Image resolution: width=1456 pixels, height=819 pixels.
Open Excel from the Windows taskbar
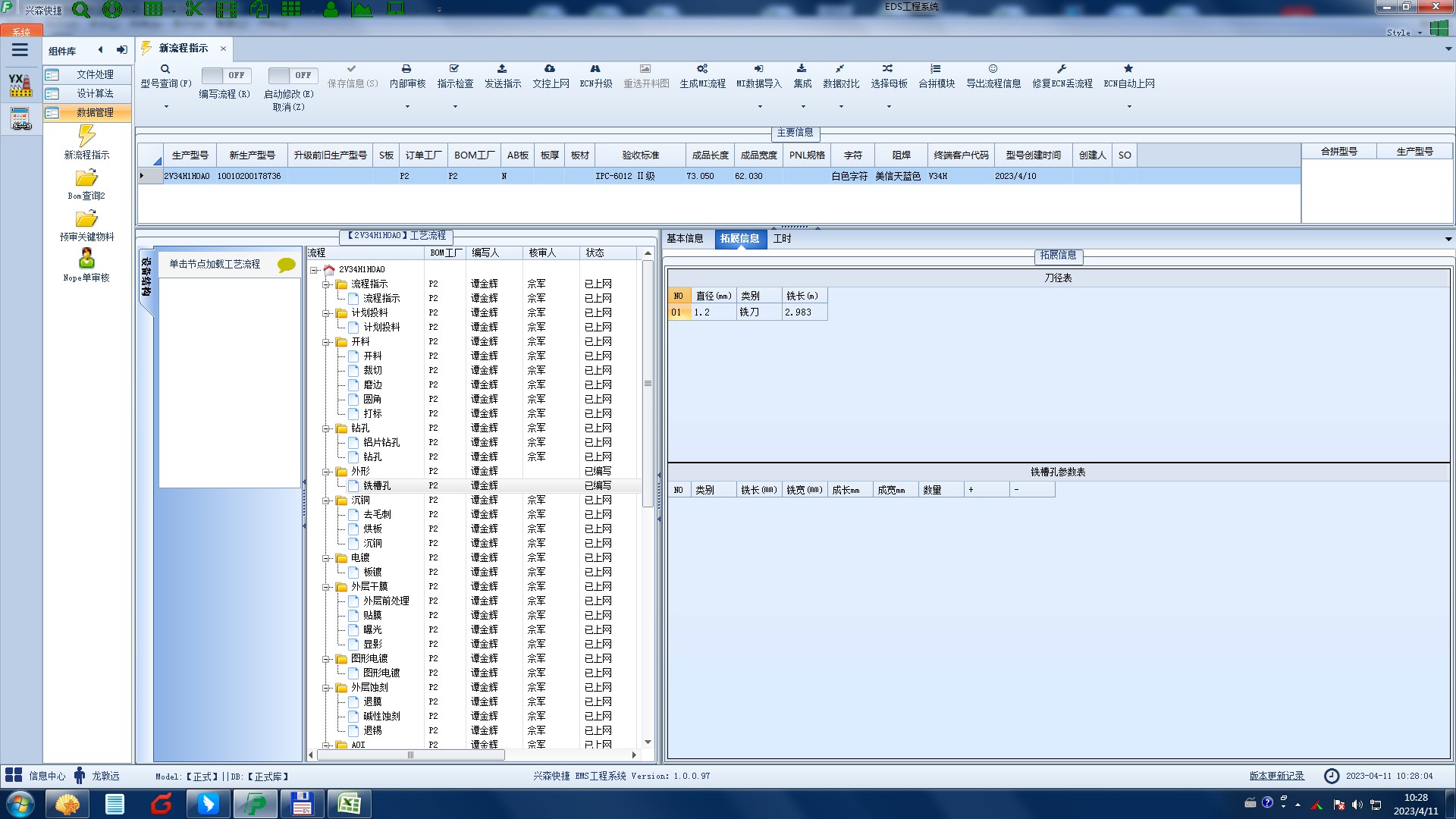click(349, 803)
